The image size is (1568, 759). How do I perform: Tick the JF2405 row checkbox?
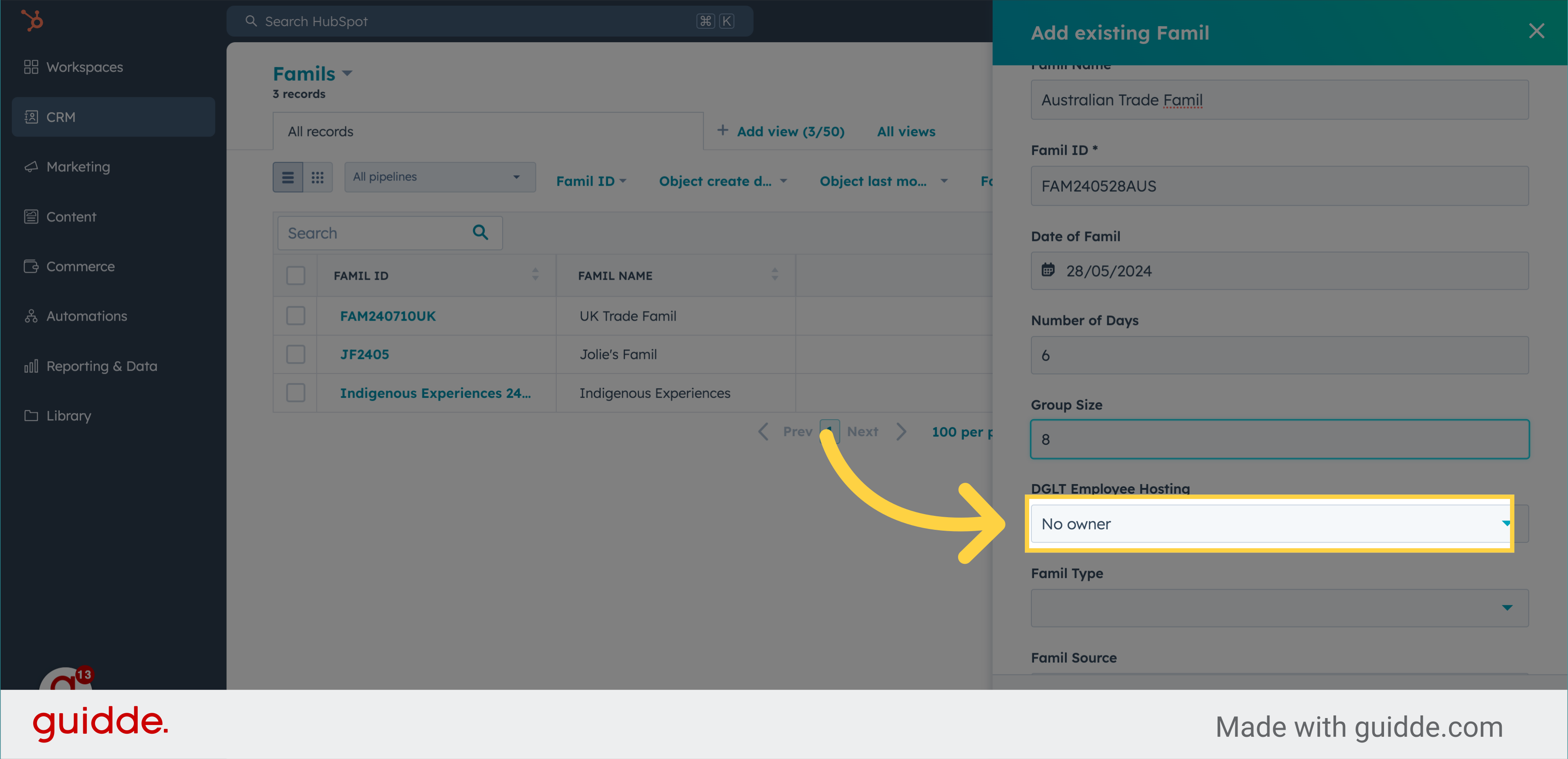pos(296,354)
